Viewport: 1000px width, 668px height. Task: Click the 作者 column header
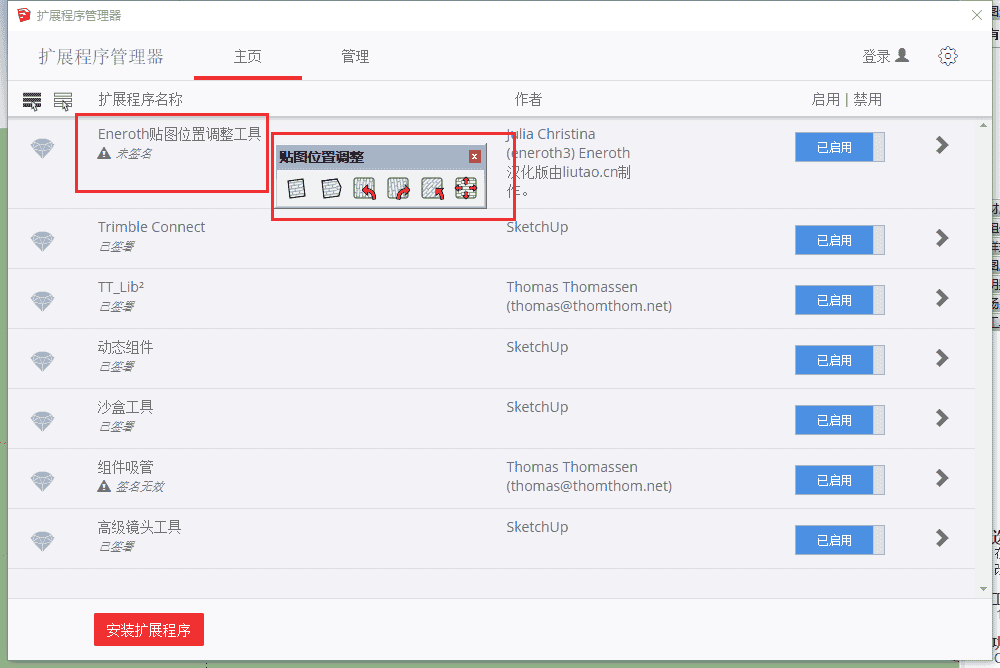click(x=528, y=100)
